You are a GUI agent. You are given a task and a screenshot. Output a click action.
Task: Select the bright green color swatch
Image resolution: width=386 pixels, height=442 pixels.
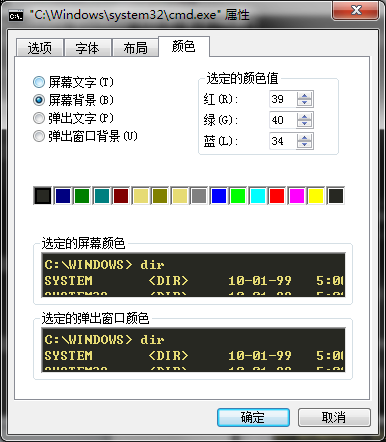pyautogui.click(x=238, y=196)
